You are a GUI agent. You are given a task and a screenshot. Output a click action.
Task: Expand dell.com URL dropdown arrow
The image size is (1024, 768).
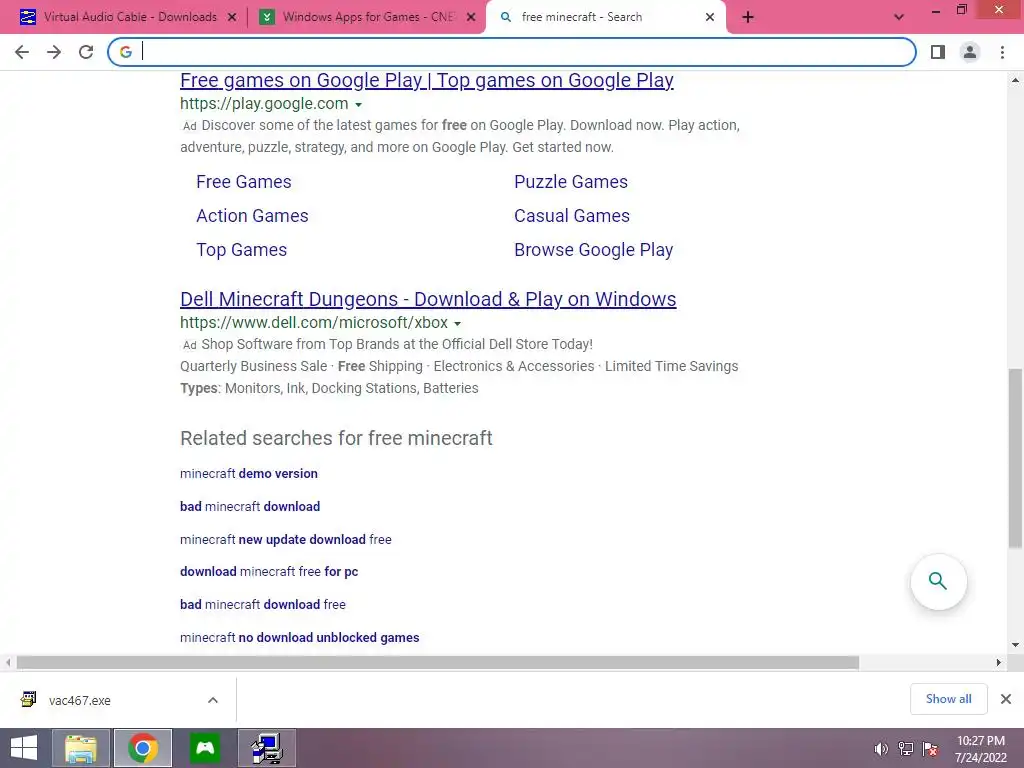coord(458,323)
